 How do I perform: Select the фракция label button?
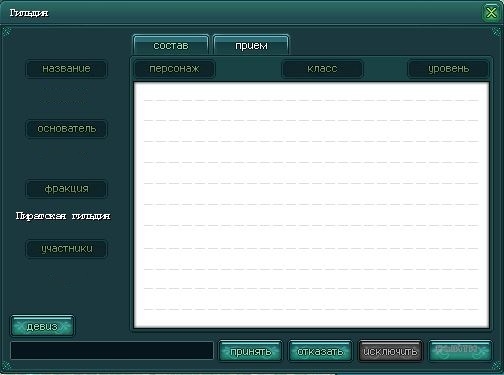tap(66, 189)
